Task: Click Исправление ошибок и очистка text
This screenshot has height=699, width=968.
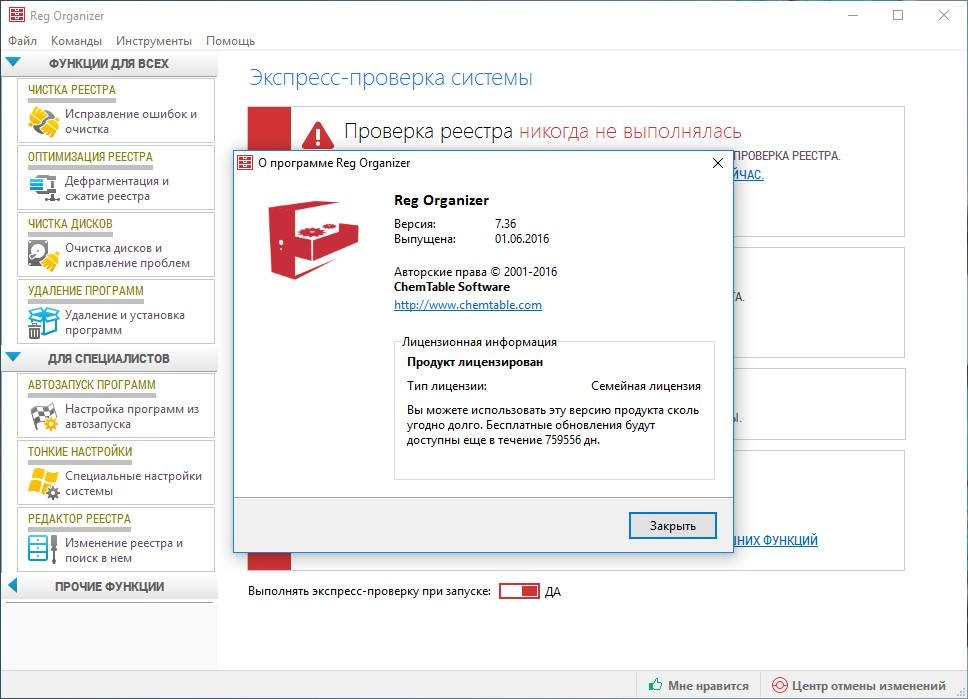Action: coord(131,122)
